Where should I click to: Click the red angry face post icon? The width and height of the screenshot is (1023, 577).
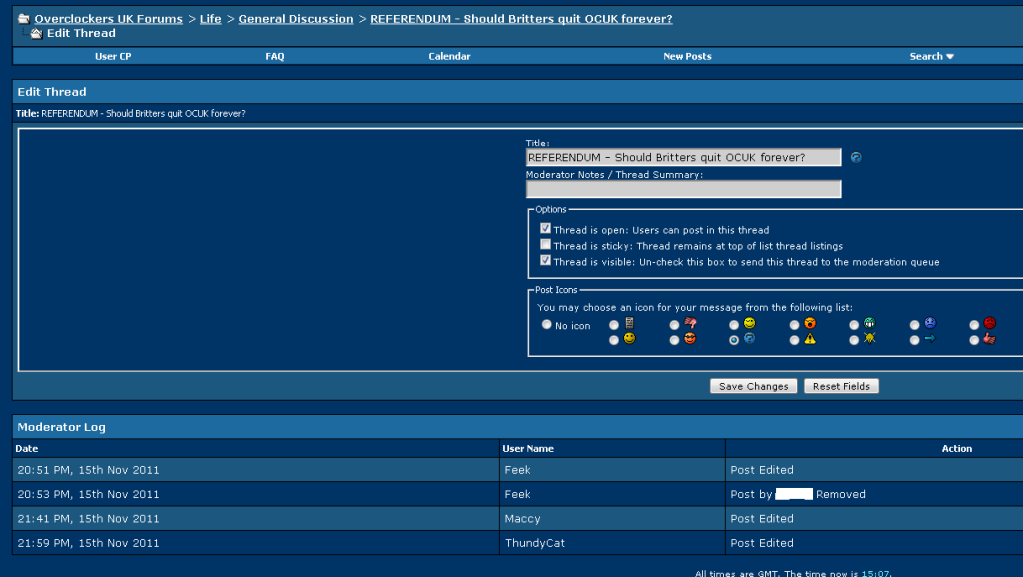tap(989, 324)
